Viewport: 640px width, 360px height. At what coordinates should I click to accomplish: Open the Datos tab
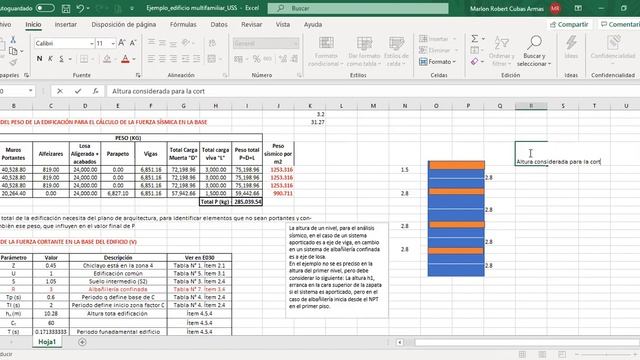pos(219,24)
